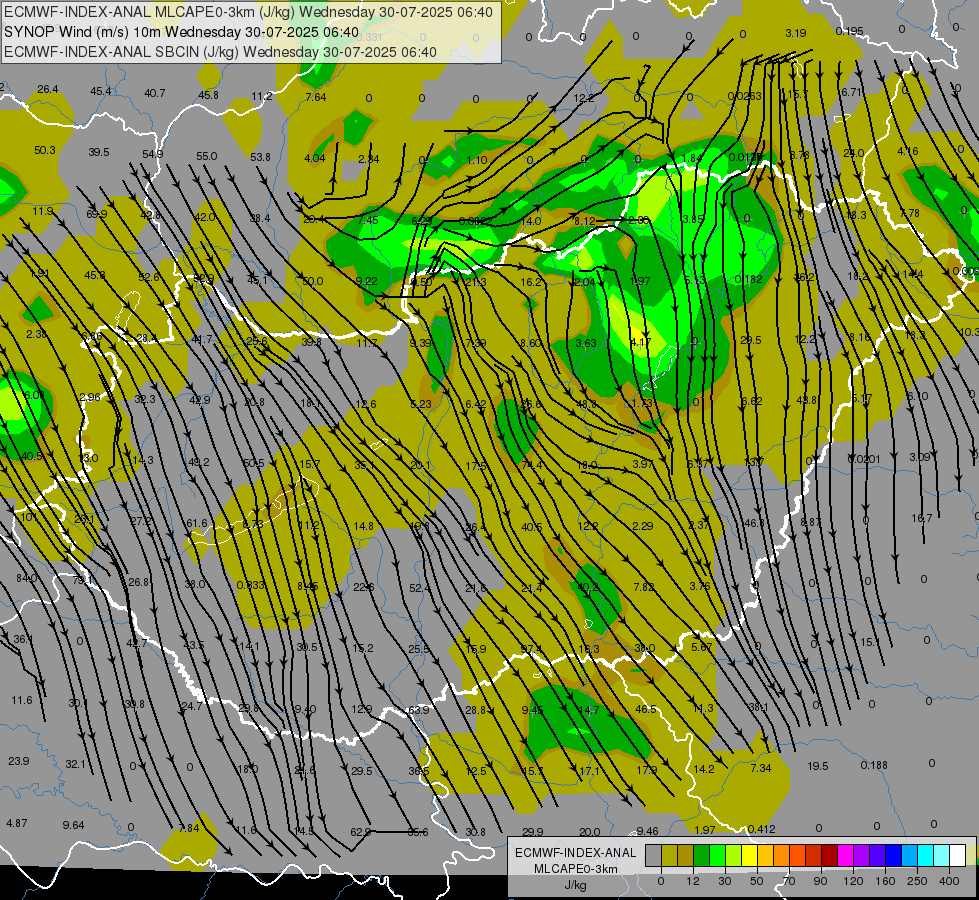Viewport: 979px width, 900px height.
Task: Click the map value 46.5
Action: 646,710
